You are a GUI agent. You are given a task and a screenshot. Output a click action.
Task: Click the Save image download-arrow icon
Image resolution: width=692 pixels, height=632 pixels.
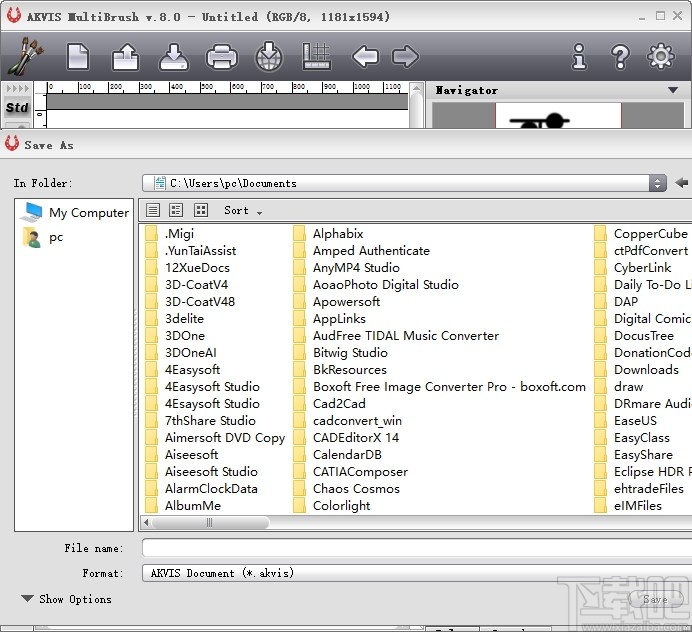pyautogui.click(x=173, y=56)
